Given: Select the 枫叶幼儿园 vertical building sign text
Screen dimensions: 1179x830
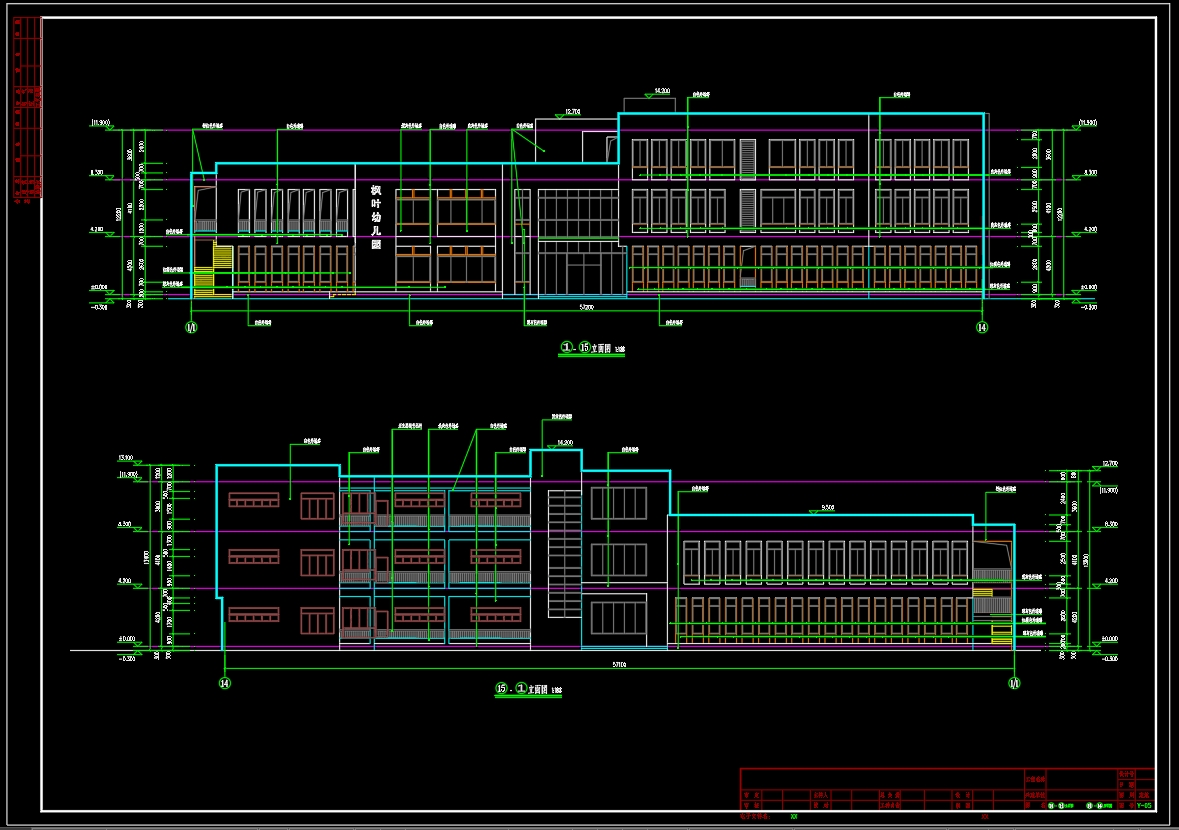Looking at the screenshot, I should (376, 217).
